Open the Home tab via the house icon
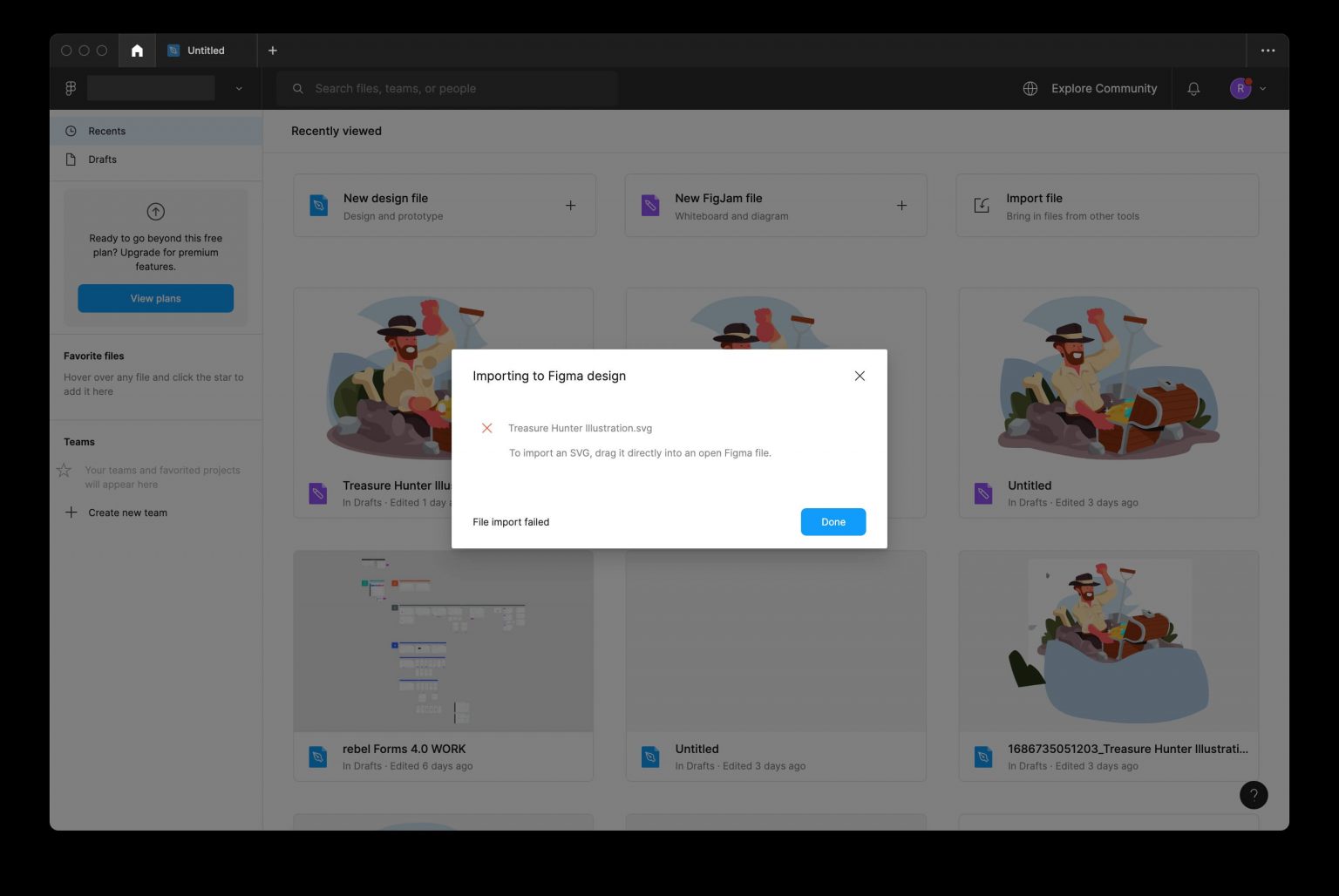The image size is (1339, 896). [x=136, y=50]
